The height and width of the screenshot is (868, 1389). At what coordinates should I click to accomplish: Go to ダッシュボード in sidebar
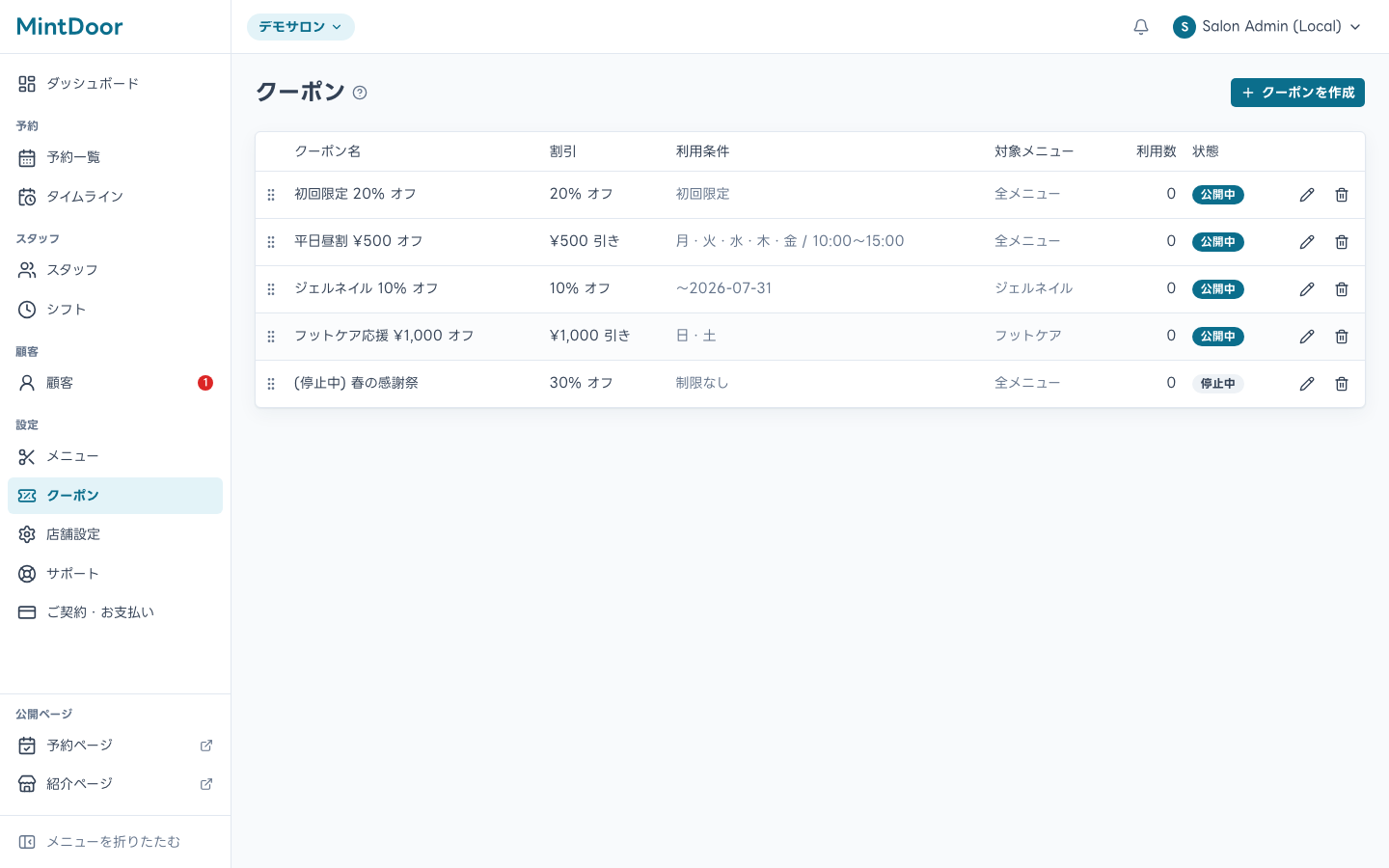(115, 84)
